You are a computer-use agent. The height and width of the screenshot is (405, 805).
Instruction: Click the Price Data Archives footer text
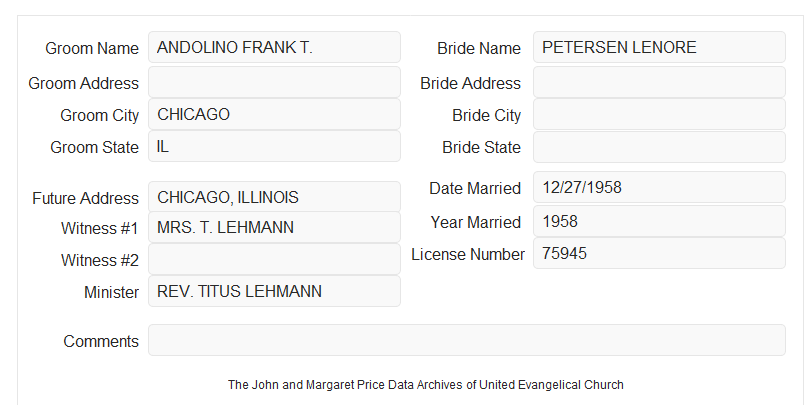click(426, 384)
